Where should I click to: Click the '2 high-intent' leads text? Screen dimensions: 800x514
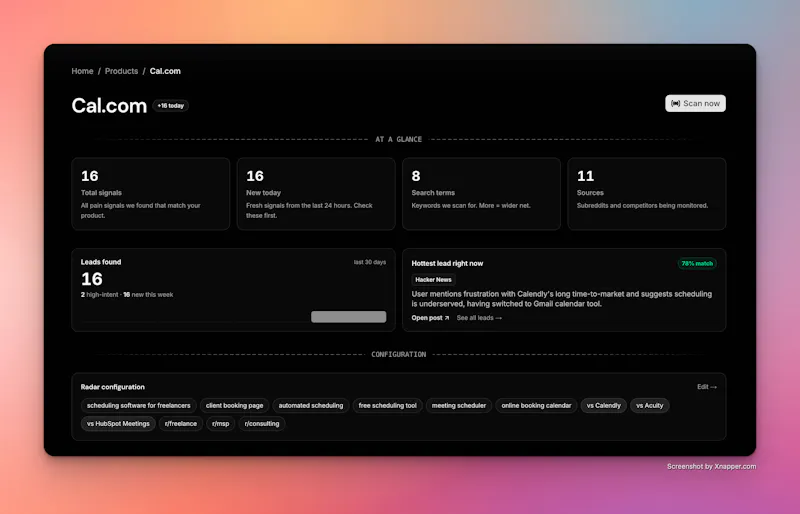click(x=99, y=295)
